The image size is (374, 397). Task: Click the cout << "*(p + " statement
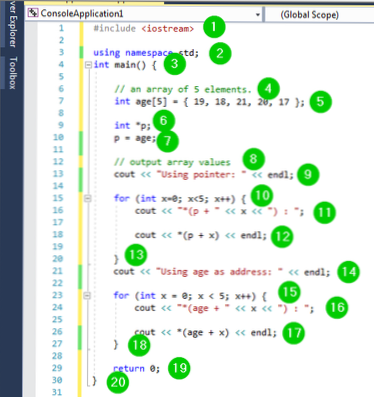(219, 211)
